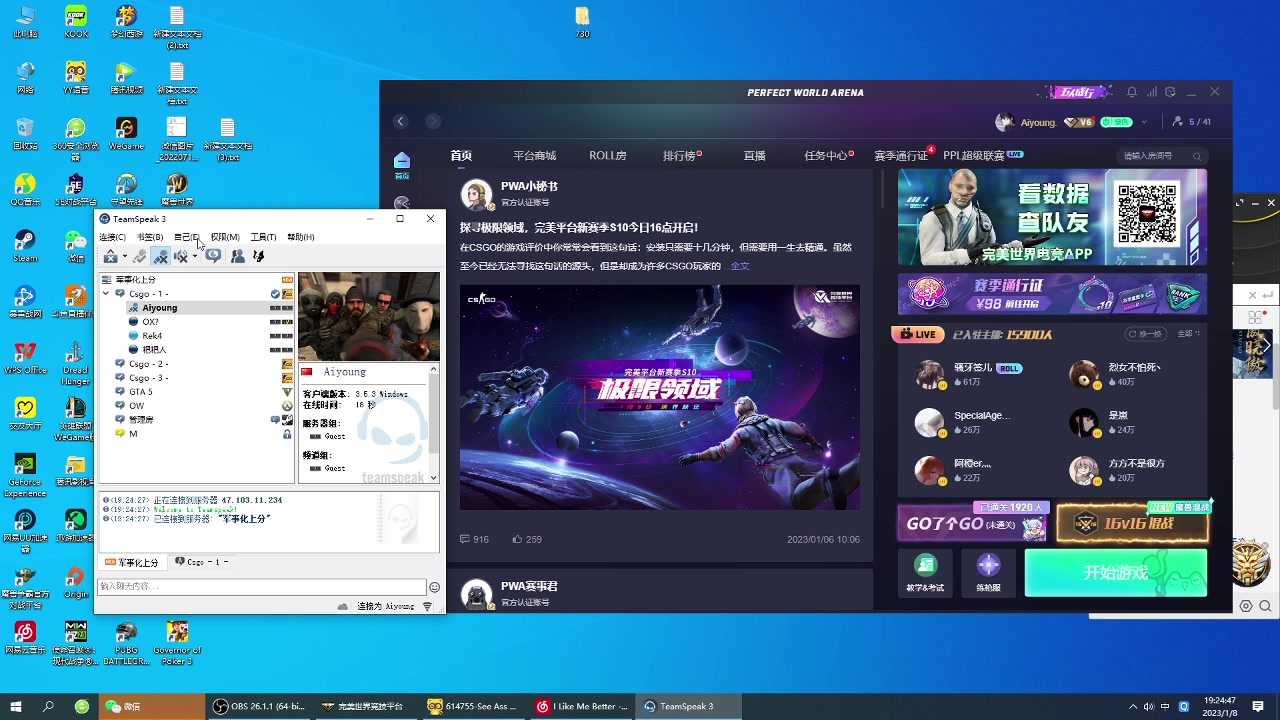Open the 赛季通行证 tab in Arena

pos(901,156)
